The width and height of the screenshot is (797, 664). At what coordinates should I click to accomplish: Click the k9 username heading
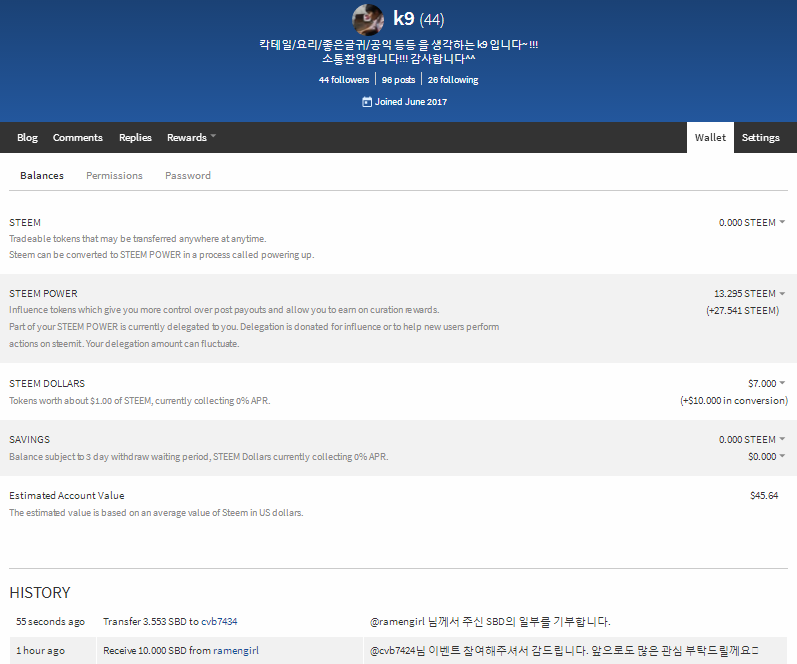click(x=404, y=19)
